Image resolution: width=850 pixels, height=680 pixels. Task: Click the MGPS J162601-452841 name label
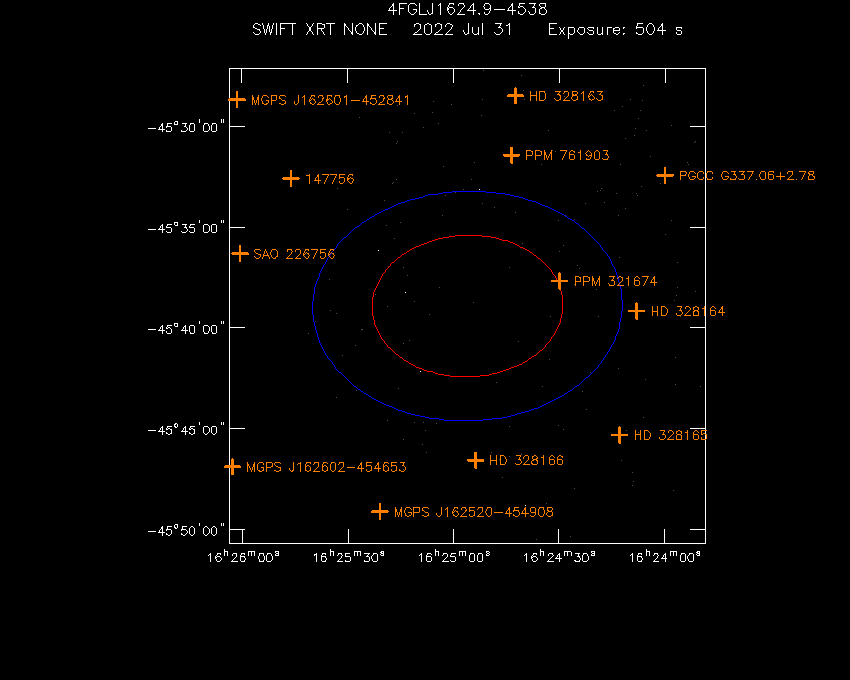click(x=331, y=100)
